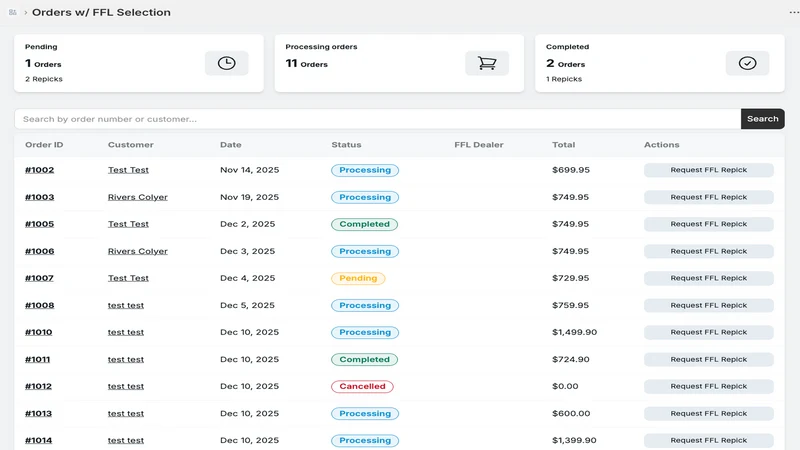Click the Search button
Image resolution: width=800 pixels, height=450 pixels.
[x=762, y=119]
